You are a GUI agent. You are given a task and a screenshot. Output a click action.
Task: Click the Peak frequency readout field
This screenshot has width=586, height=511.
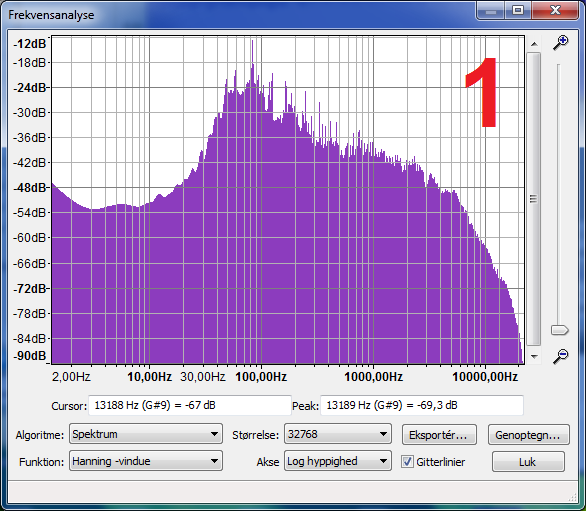[422, 405]
